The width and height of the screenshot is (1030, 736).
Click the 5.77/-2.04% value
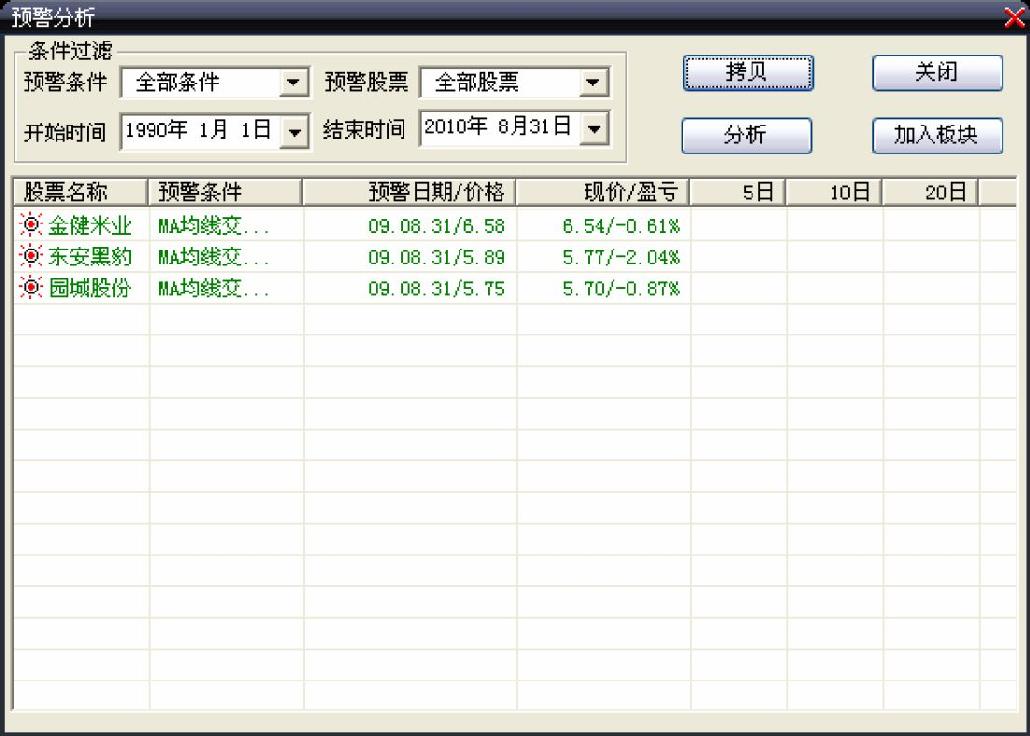tap(621, 257)
